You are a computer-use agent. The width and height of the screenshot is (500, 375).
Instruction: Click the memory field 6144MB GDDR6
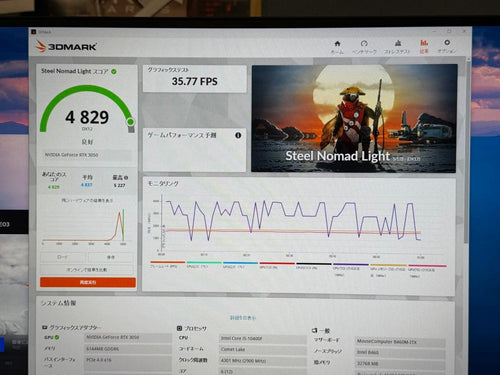[128, 349]
